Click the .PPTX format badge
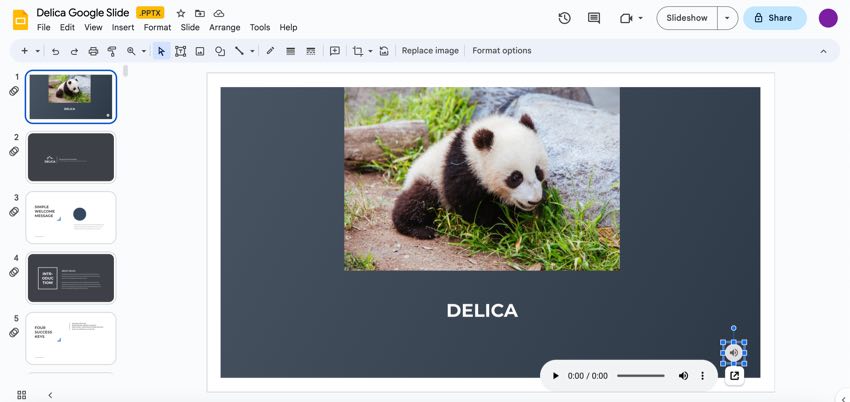The height and width of the screenshot is (402, 850). coord(150,12)
